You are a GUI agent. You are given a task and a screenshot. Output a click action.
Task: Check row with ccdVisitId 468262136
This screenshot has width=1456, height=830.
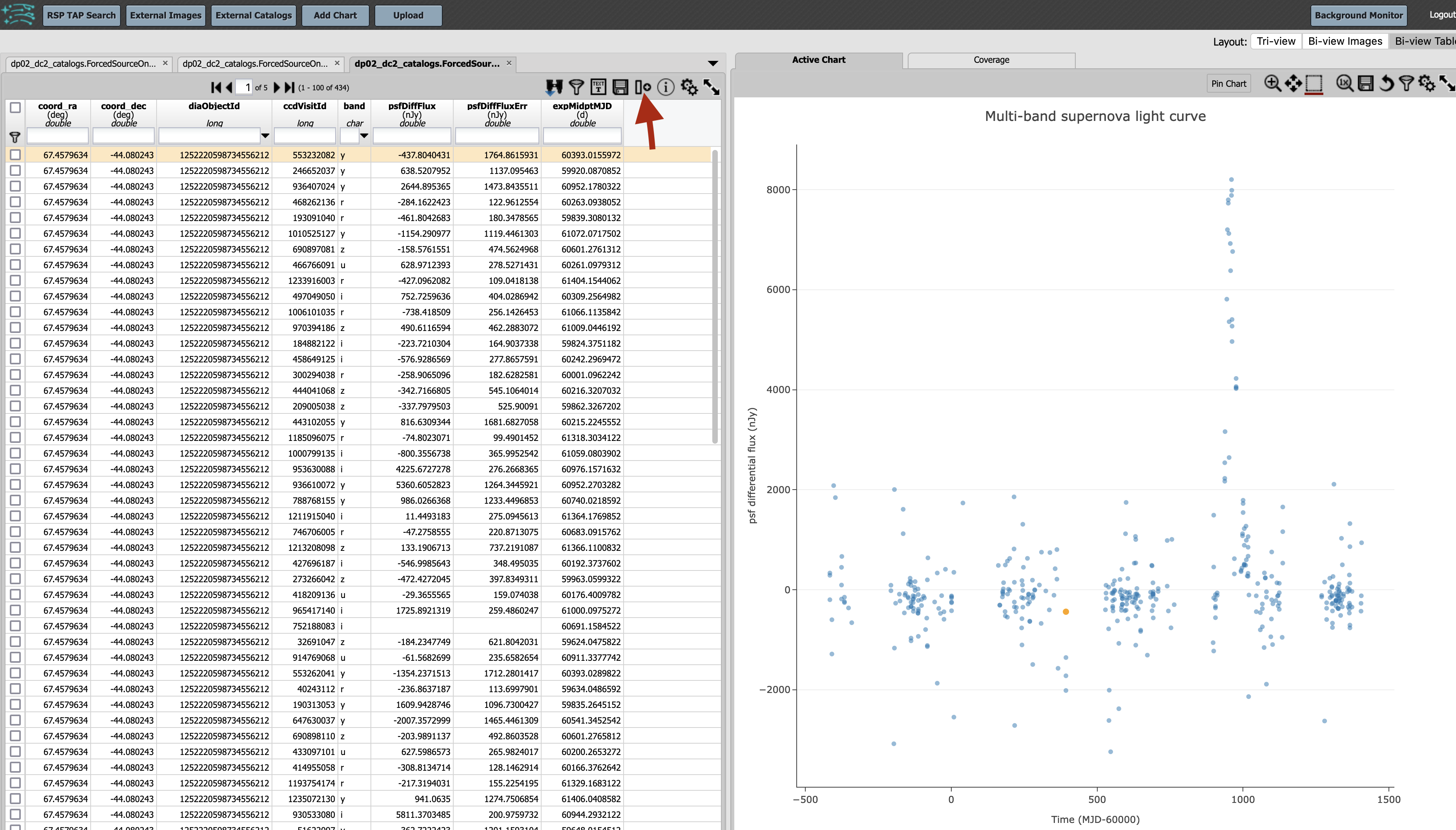(15, 202)
